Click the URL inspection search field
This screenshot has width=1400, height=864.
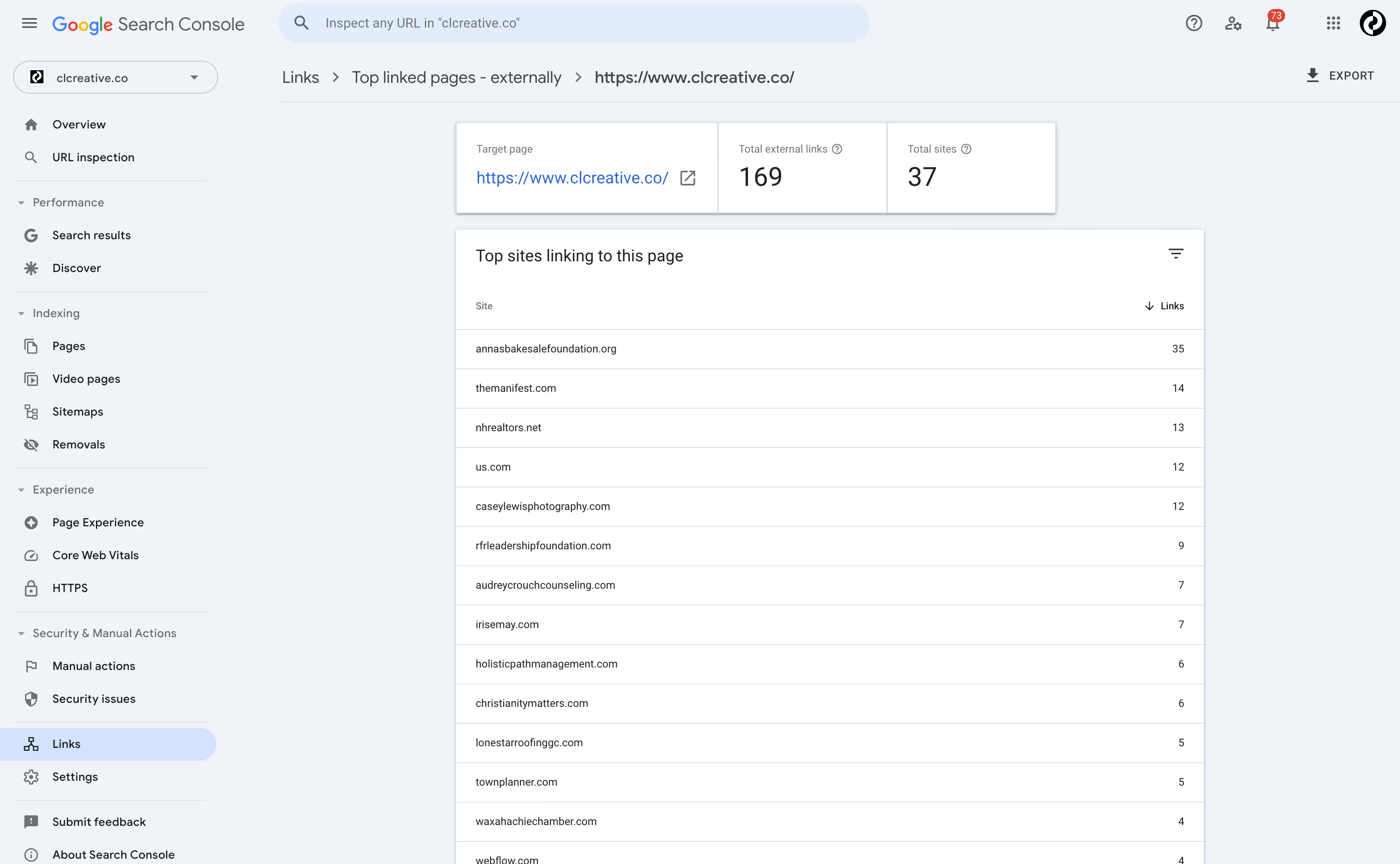click(574, 23)
